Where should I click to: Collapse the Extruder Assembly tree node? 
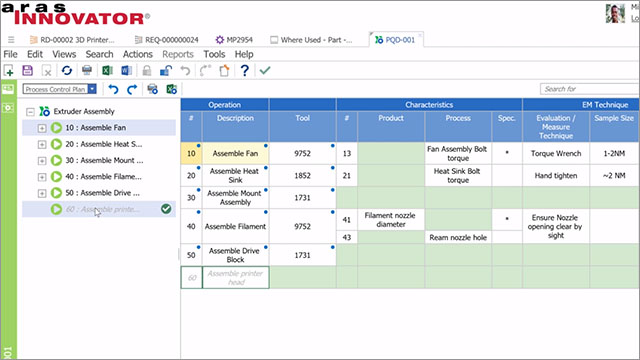pos(30,111)
